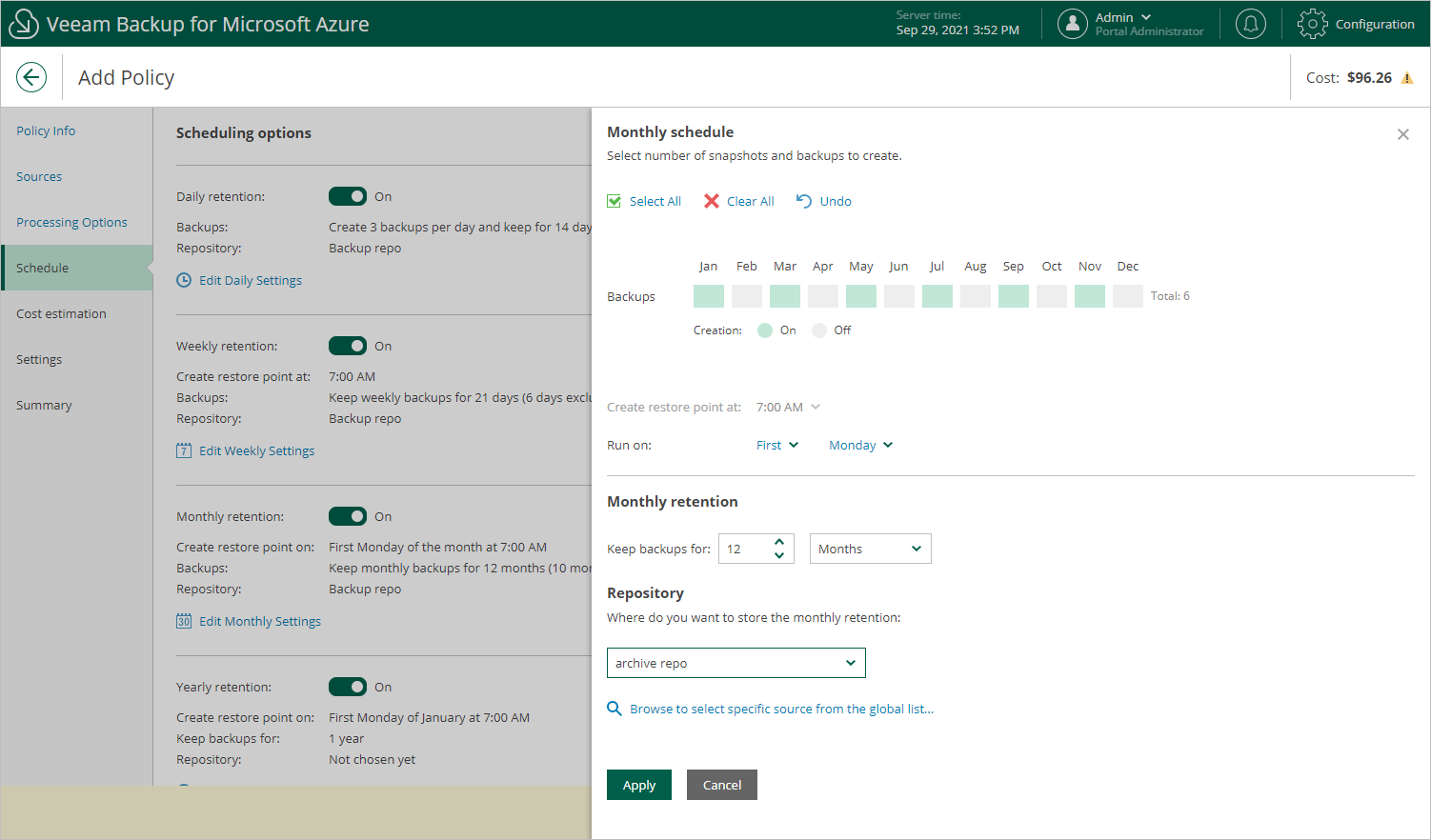
Task: Toggle Monthly retention switch
Action: click(x=348, y=516)
